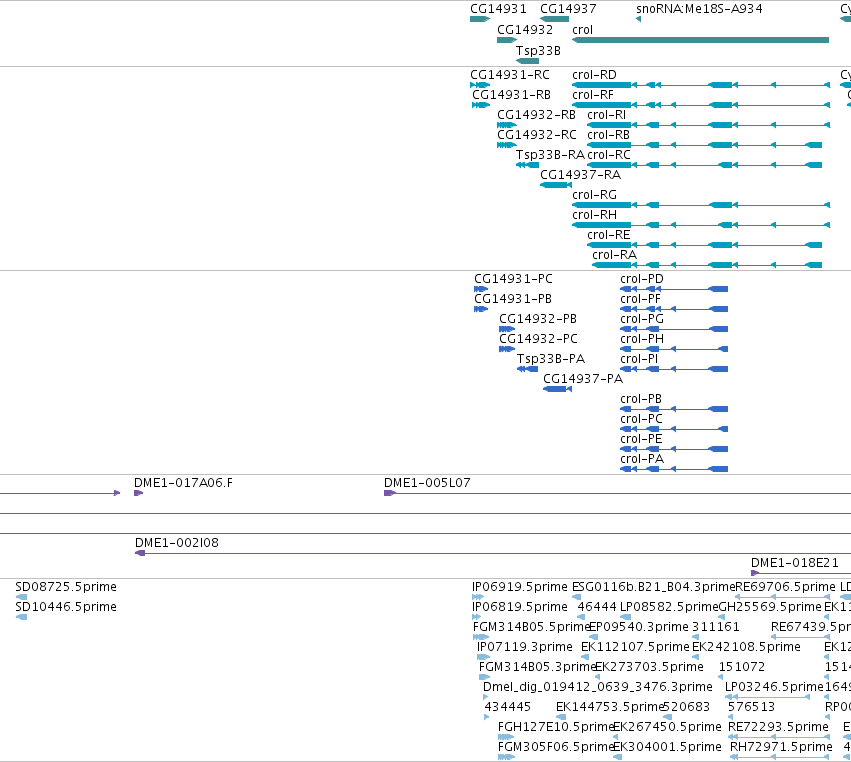Open the crol-RF transcript label
Image resolution: width=851 pixels, height=762 pixels.
[x=593, y=94]
